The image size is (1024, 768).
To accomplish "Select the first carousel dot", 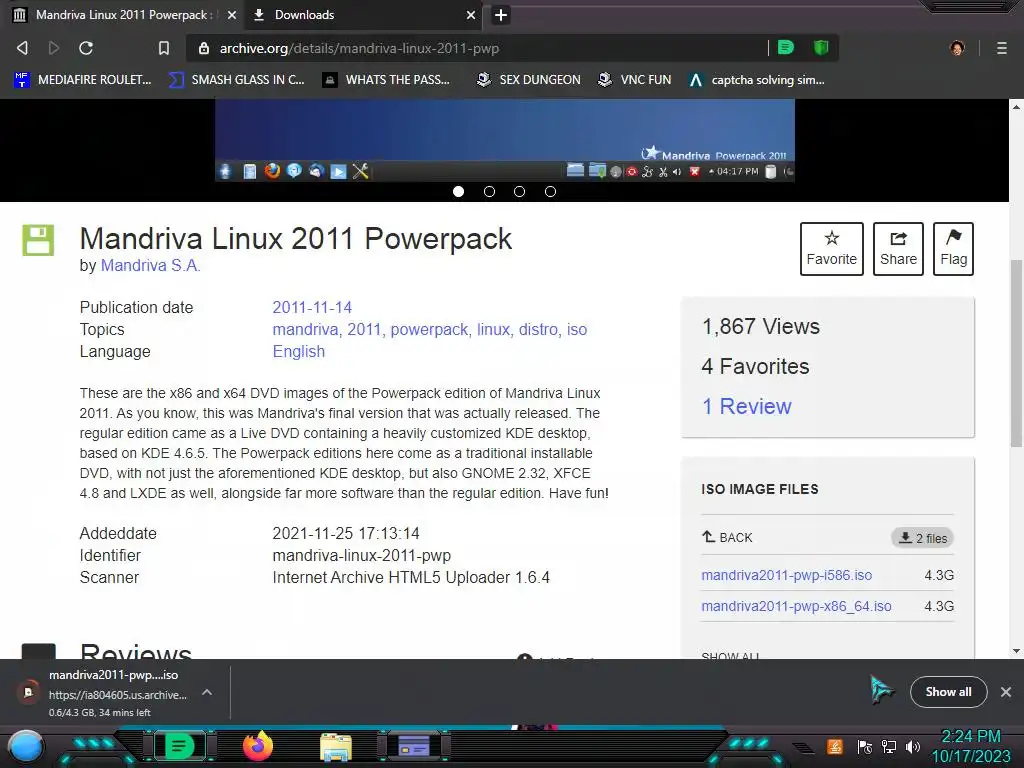I will [458, 191].
